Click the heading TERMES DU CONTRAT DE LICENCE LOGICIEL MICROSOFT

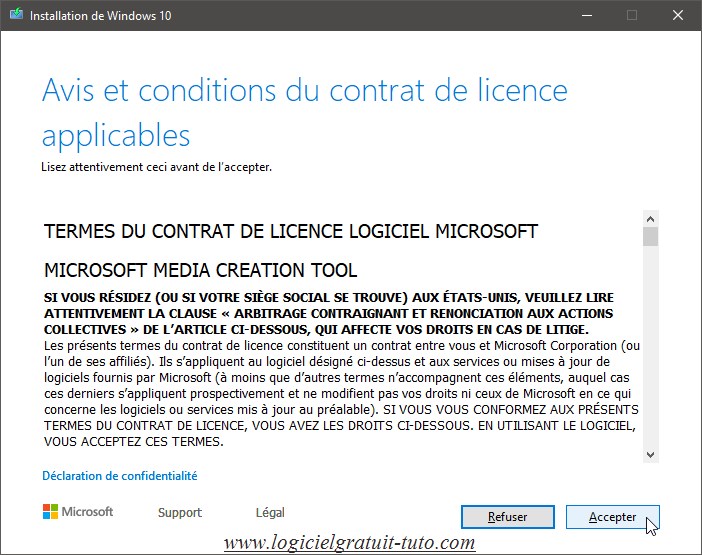pos(291,231)
